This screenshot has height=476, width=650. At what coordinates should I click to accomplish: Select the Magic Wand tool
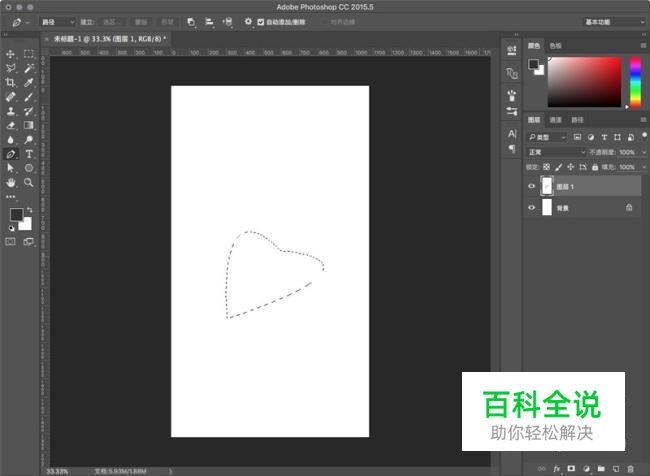point(29,68)
